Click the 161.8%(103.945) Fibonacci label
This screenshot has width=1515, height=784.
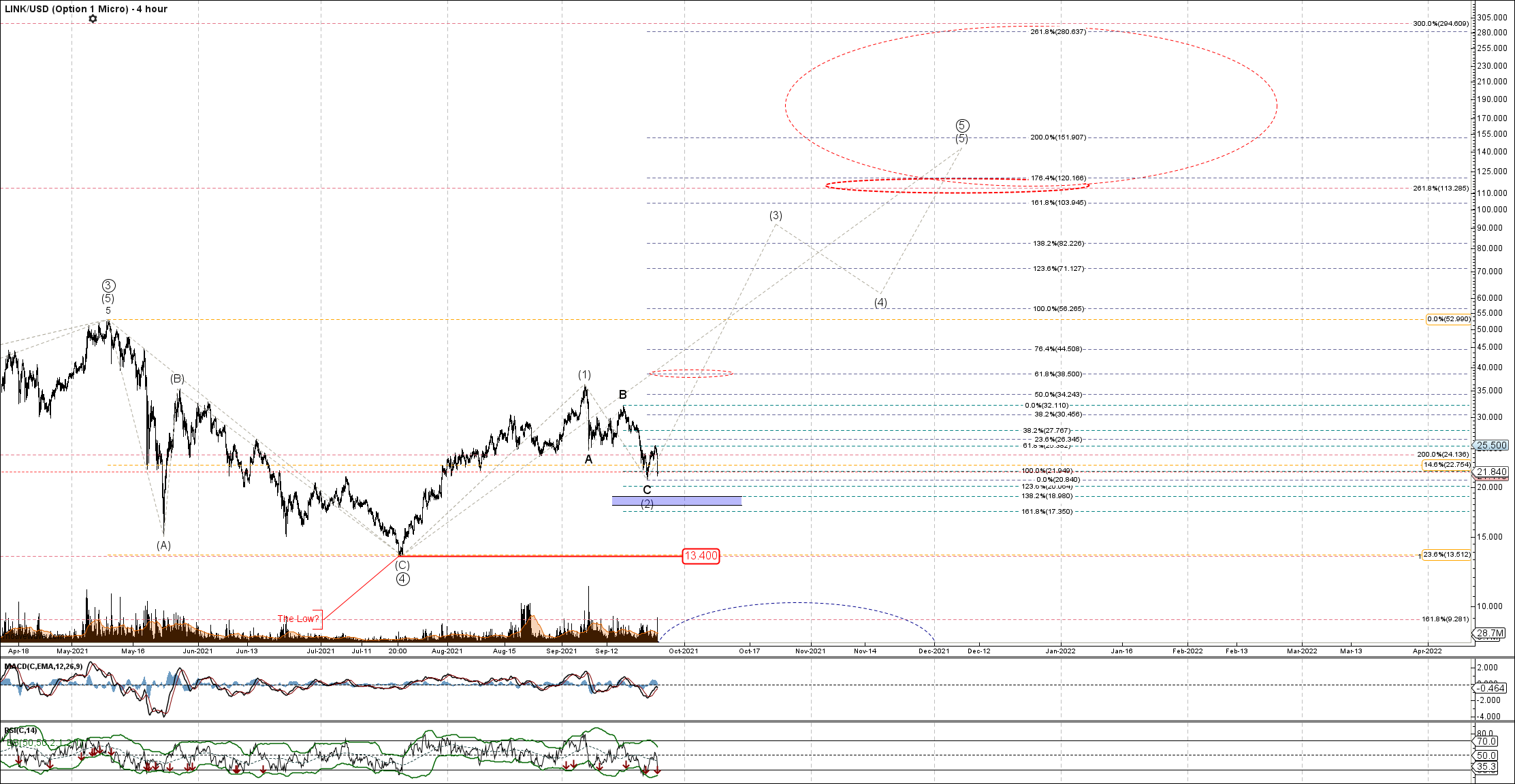(x=1058, y=203)
